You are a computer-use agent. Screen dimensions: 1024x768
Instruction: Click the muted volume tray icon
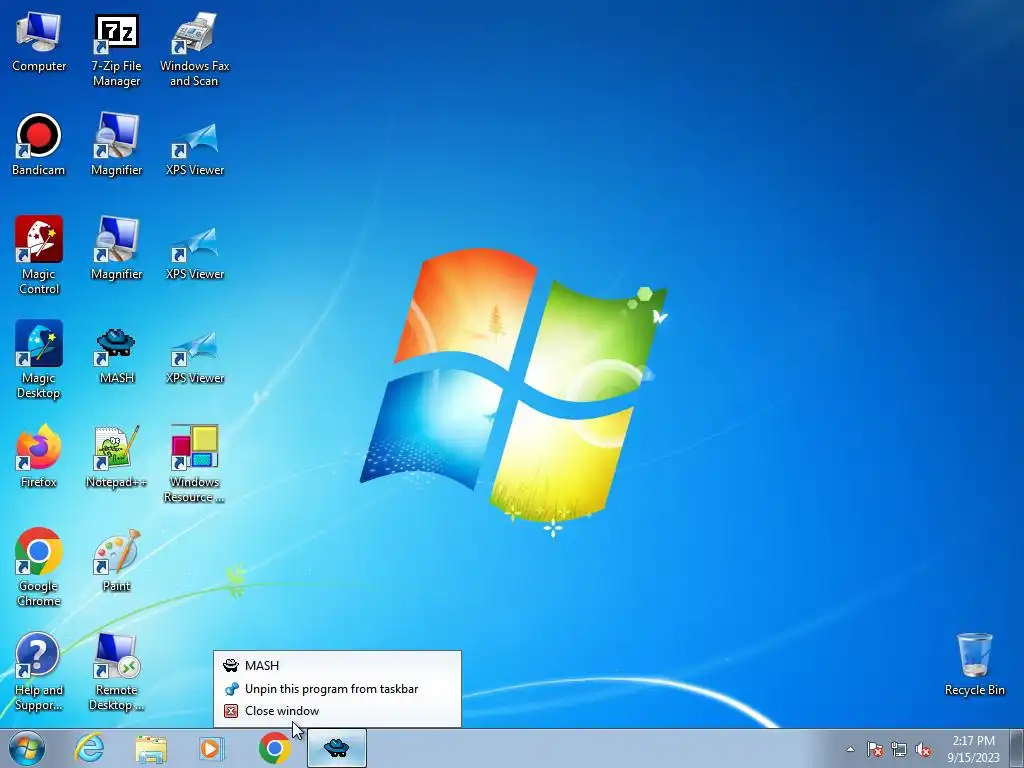click(x=923, y=749)
